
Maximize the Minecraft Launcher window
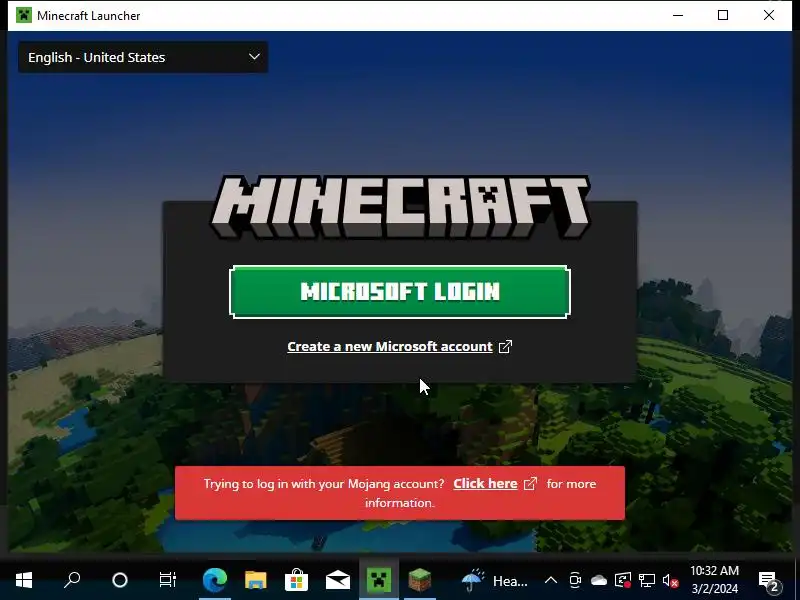(723, 15)
